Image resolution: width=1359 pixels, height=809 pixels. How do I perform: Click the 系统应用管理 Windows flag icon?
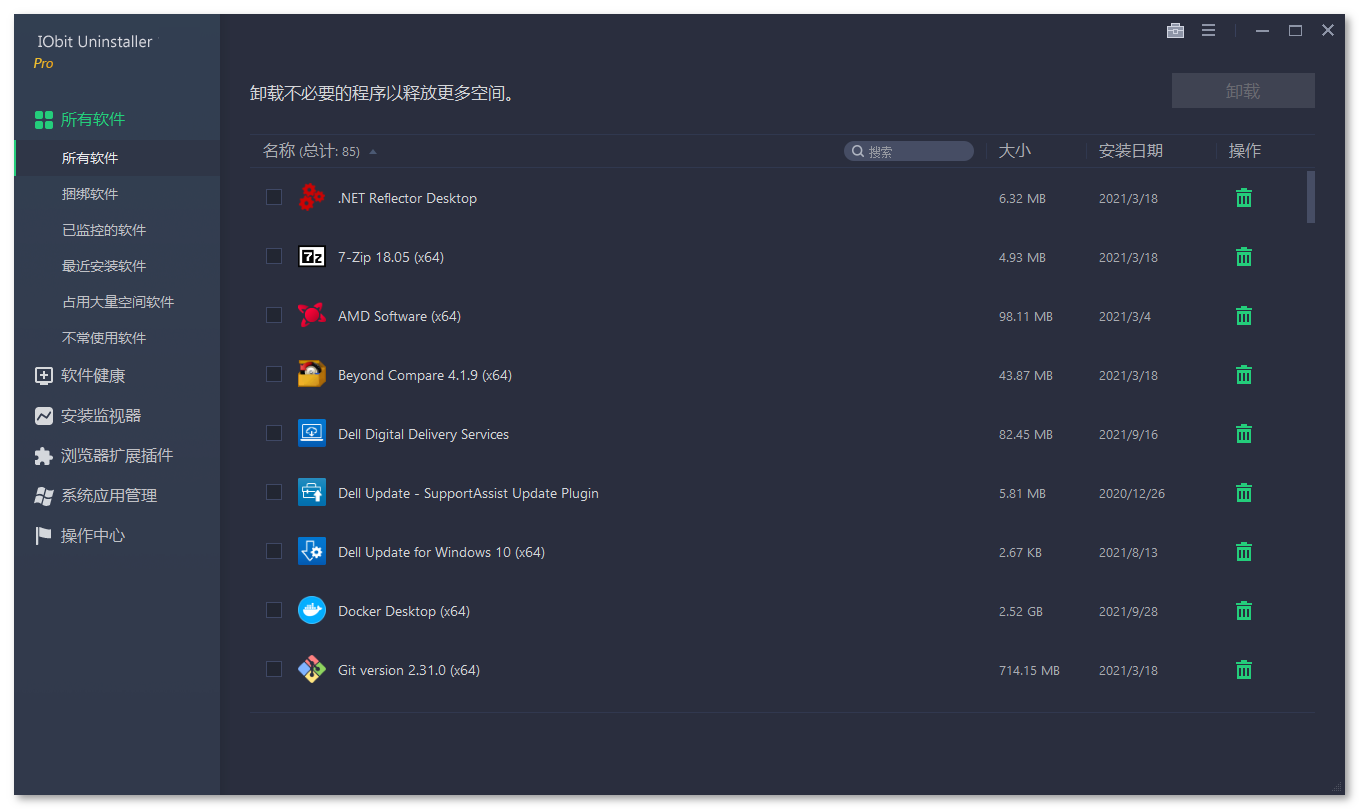[x=44, y=496]
